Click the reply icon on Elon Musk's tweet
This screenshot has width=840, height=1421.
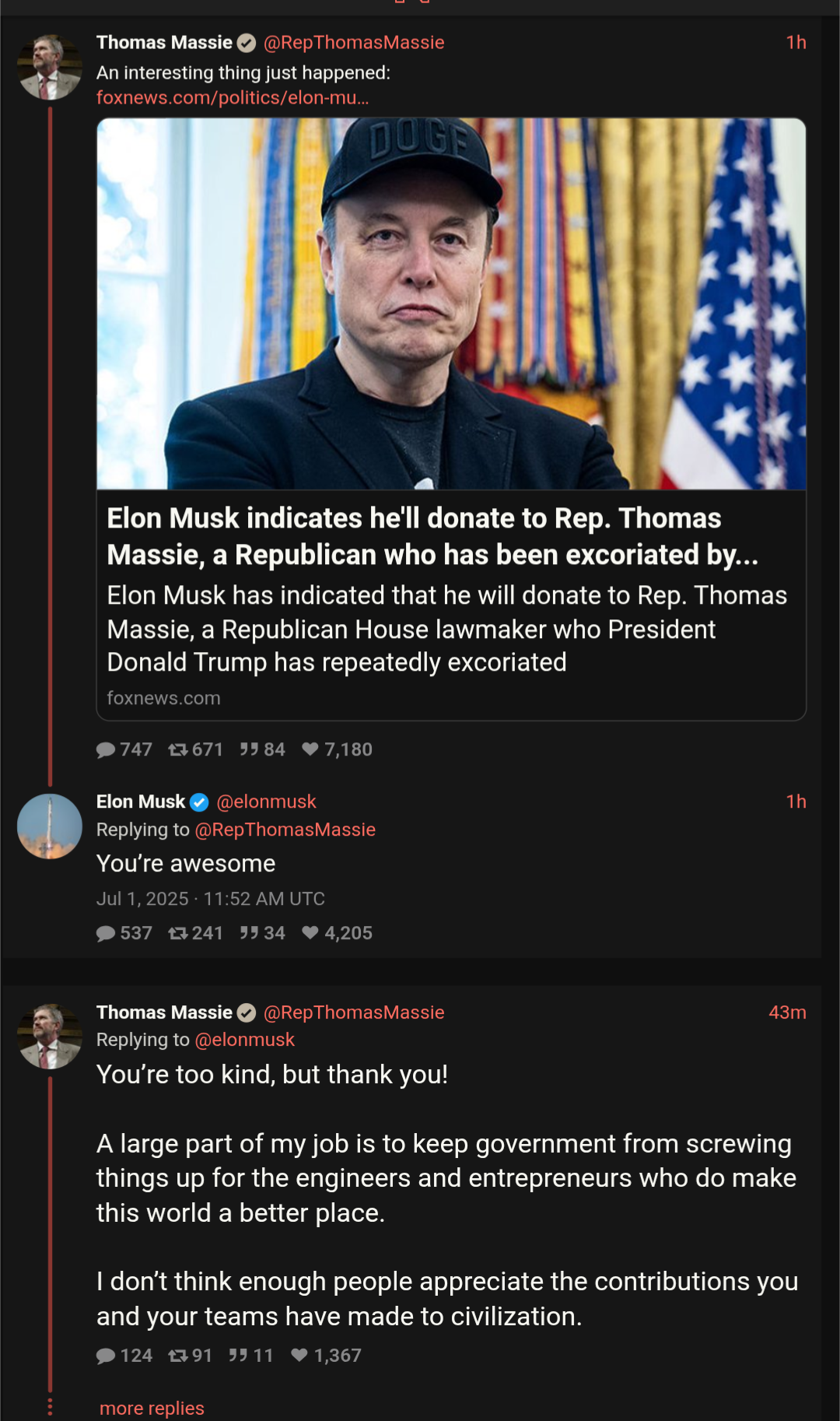[x=106, y=933]
